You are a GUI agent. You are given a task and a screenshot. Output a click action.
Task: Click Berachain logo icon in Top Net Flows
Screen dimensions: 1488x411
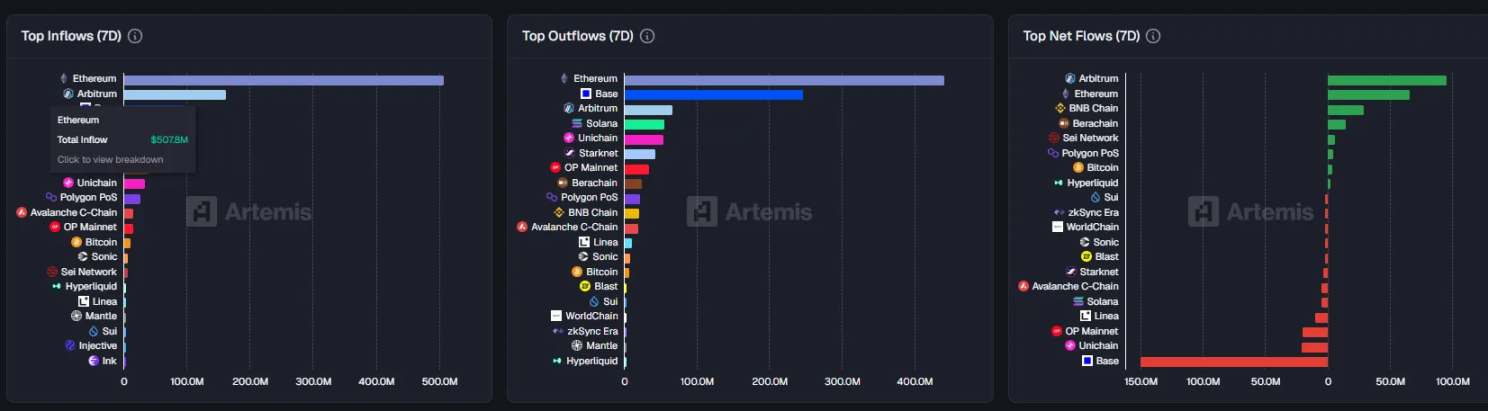click(x=1064, y=123)
